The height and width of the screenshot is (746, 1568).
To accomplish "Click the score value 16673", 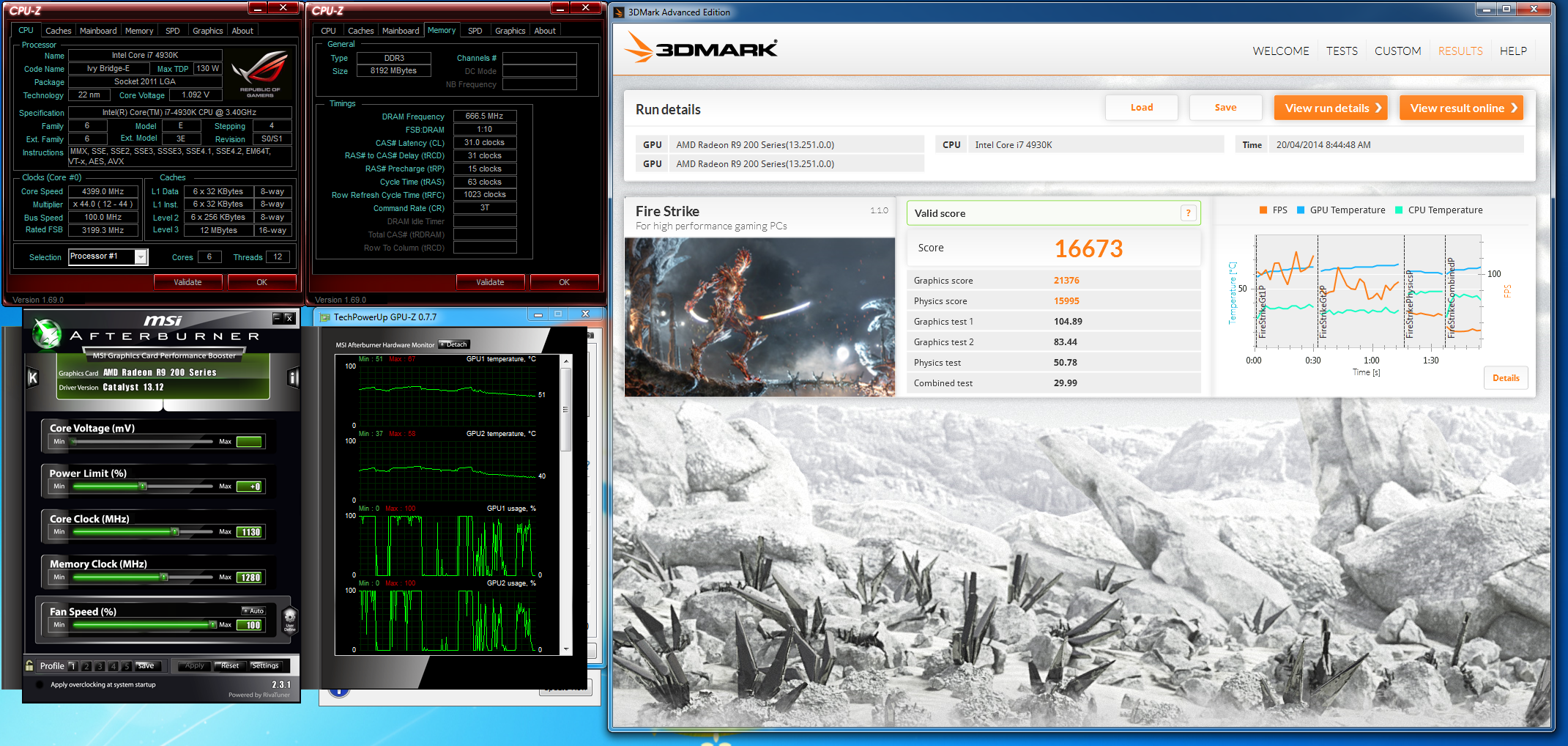I will (1088, 249).
